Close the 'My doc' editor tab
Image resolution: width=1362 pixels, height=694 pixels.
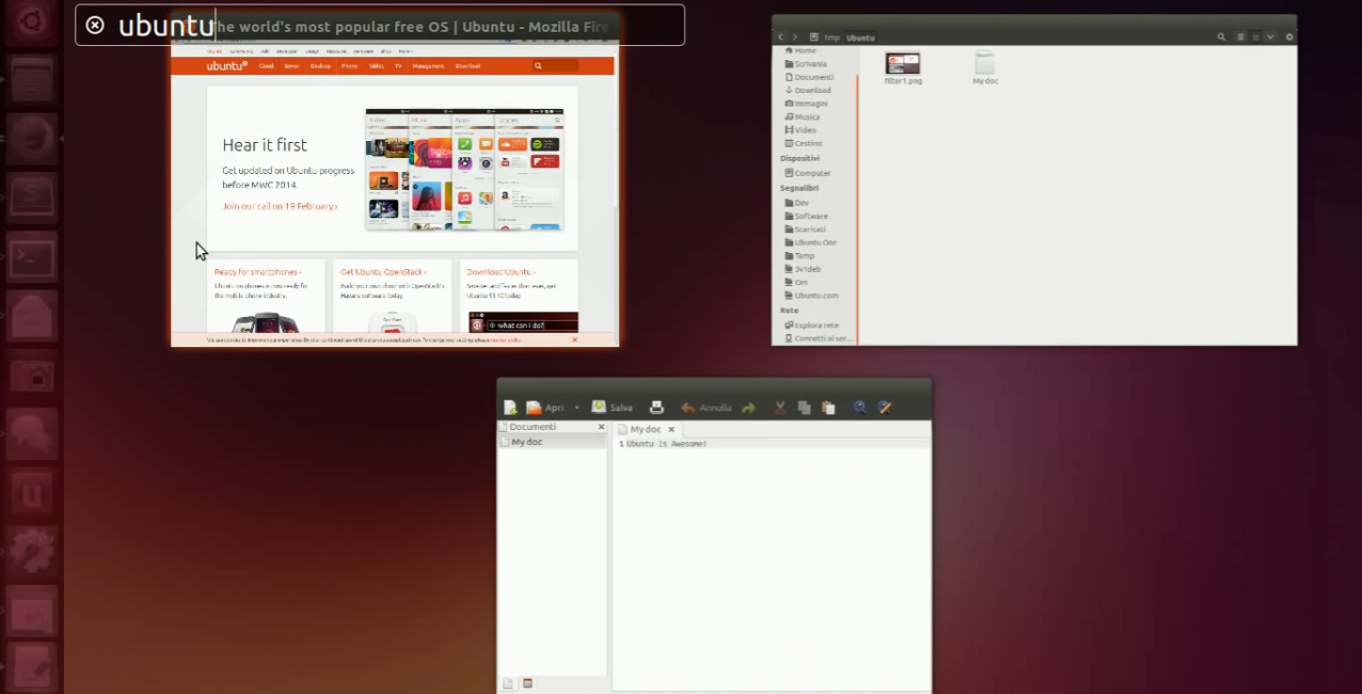click(x=672, y=430)
